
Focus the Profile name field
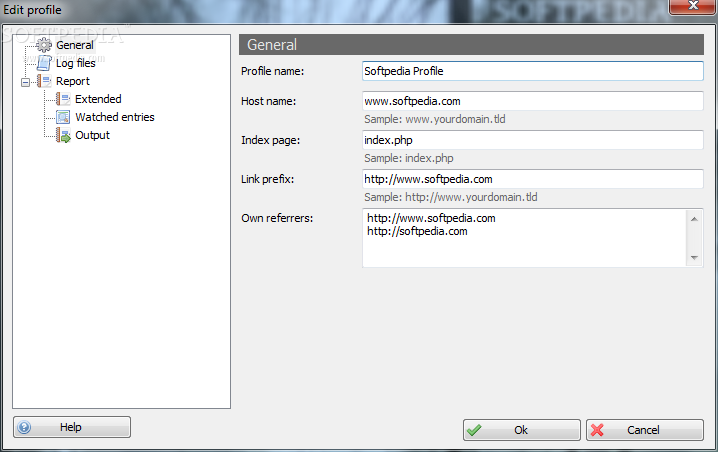coord(533,71)
